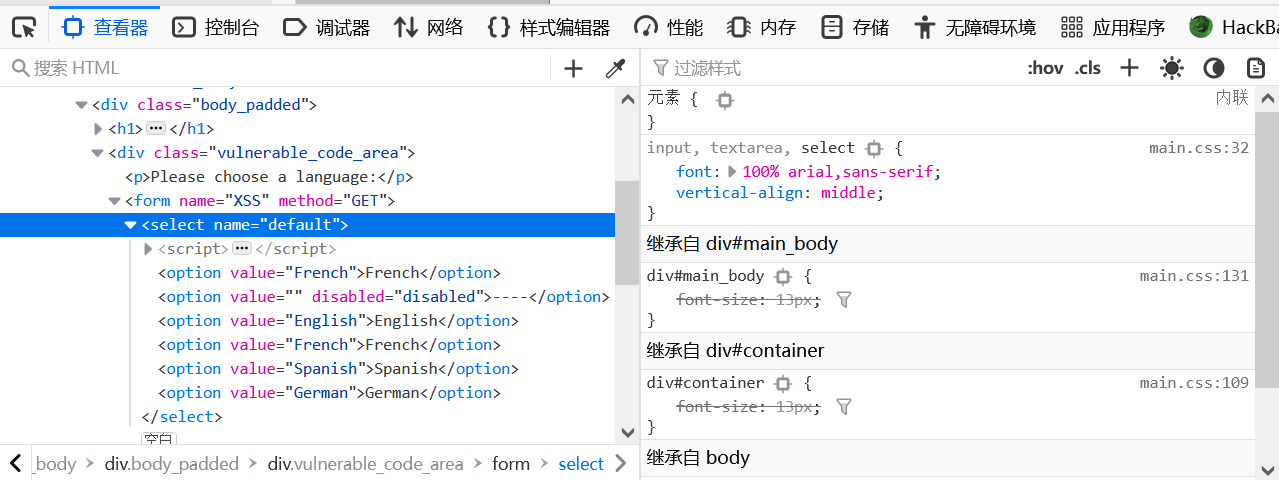The width and height of the screenshot is (1279, 480).
Task: Highlight elements matching div#container selector
Action: coord(783,383)
